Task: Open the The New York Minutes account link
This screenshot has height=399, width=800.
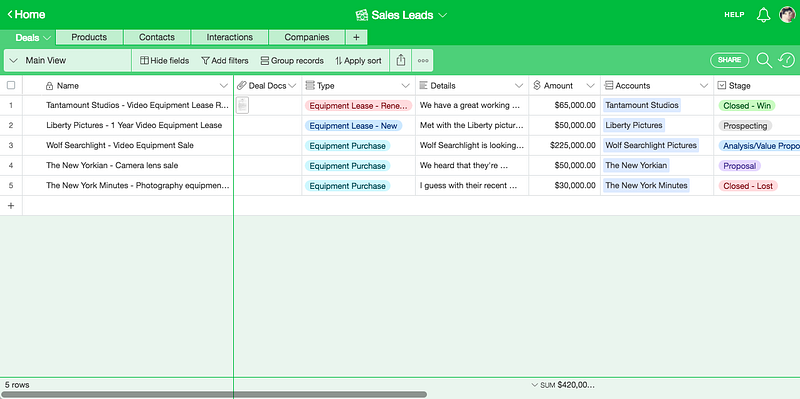Action: 646,185
